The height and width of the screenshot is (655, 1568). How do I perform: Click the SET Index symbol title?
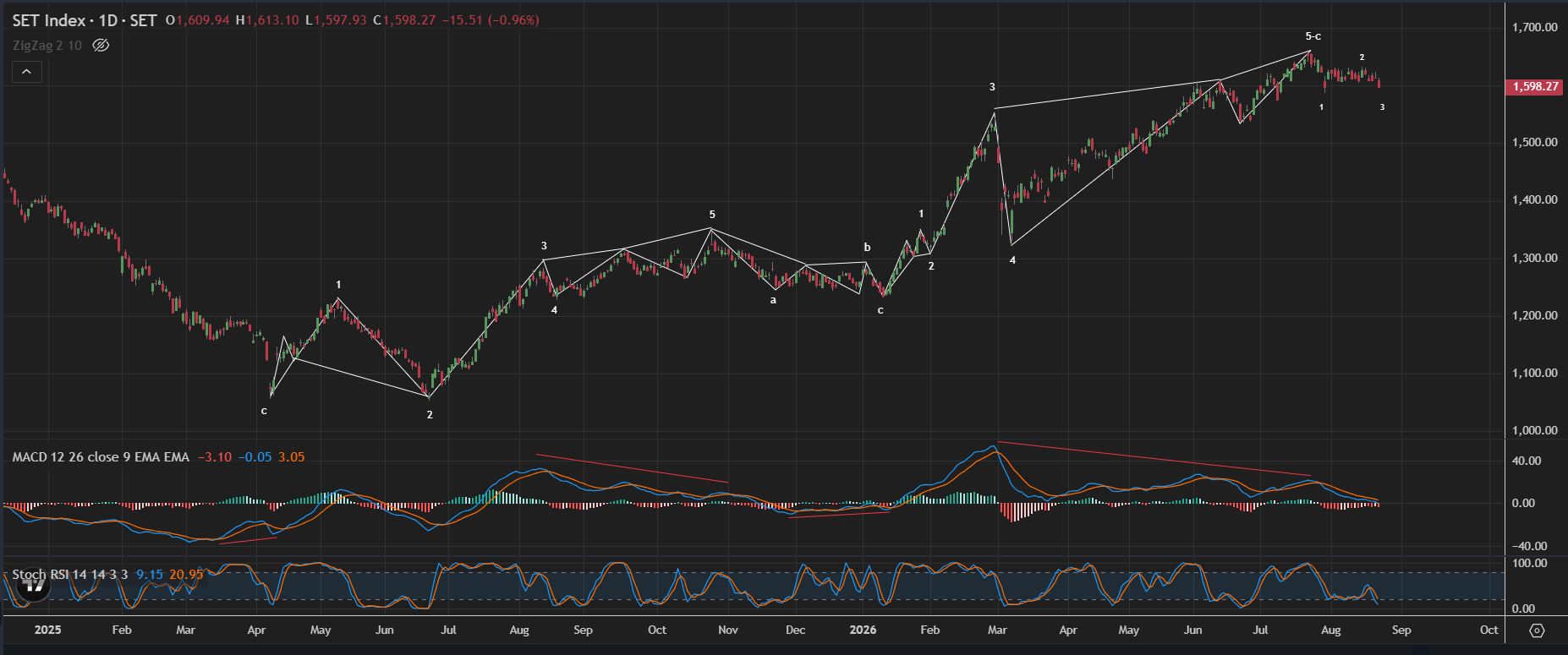tap(49, 20)
